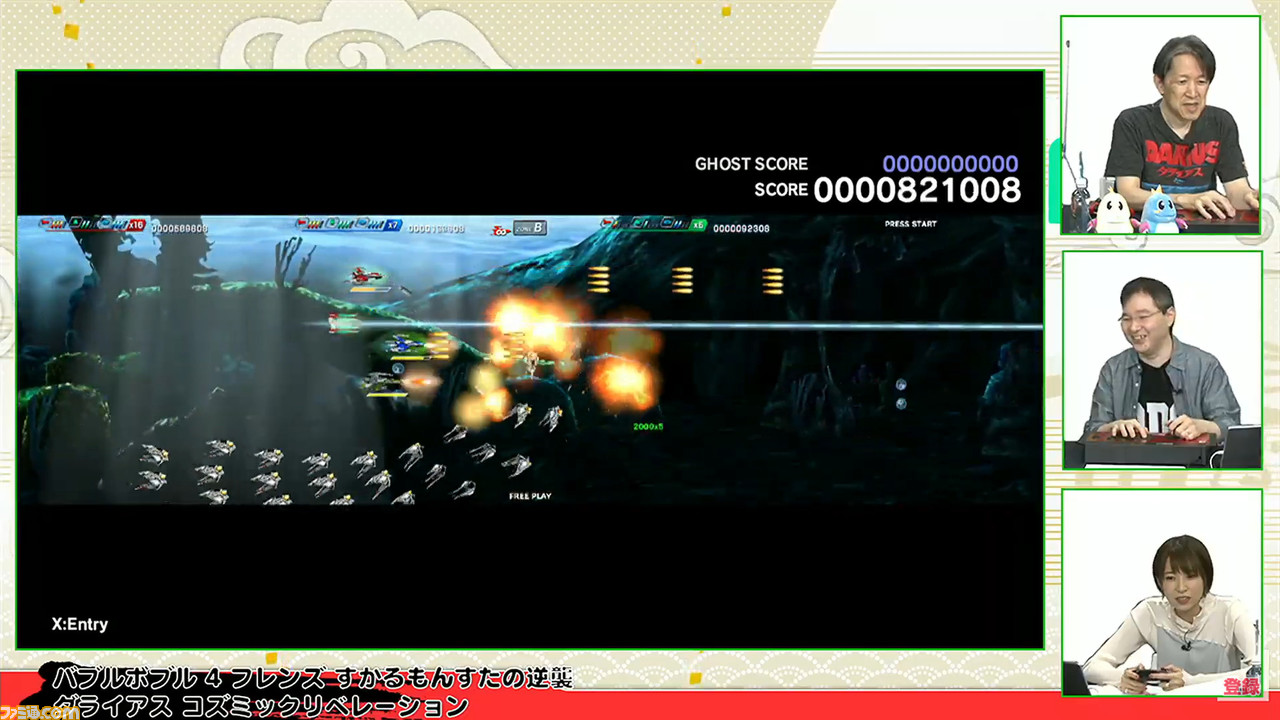The width and height of the screenshot is (1280, 720).
Task: Select the middle webcam feed of laughing man
Action: click(1161, 360)
